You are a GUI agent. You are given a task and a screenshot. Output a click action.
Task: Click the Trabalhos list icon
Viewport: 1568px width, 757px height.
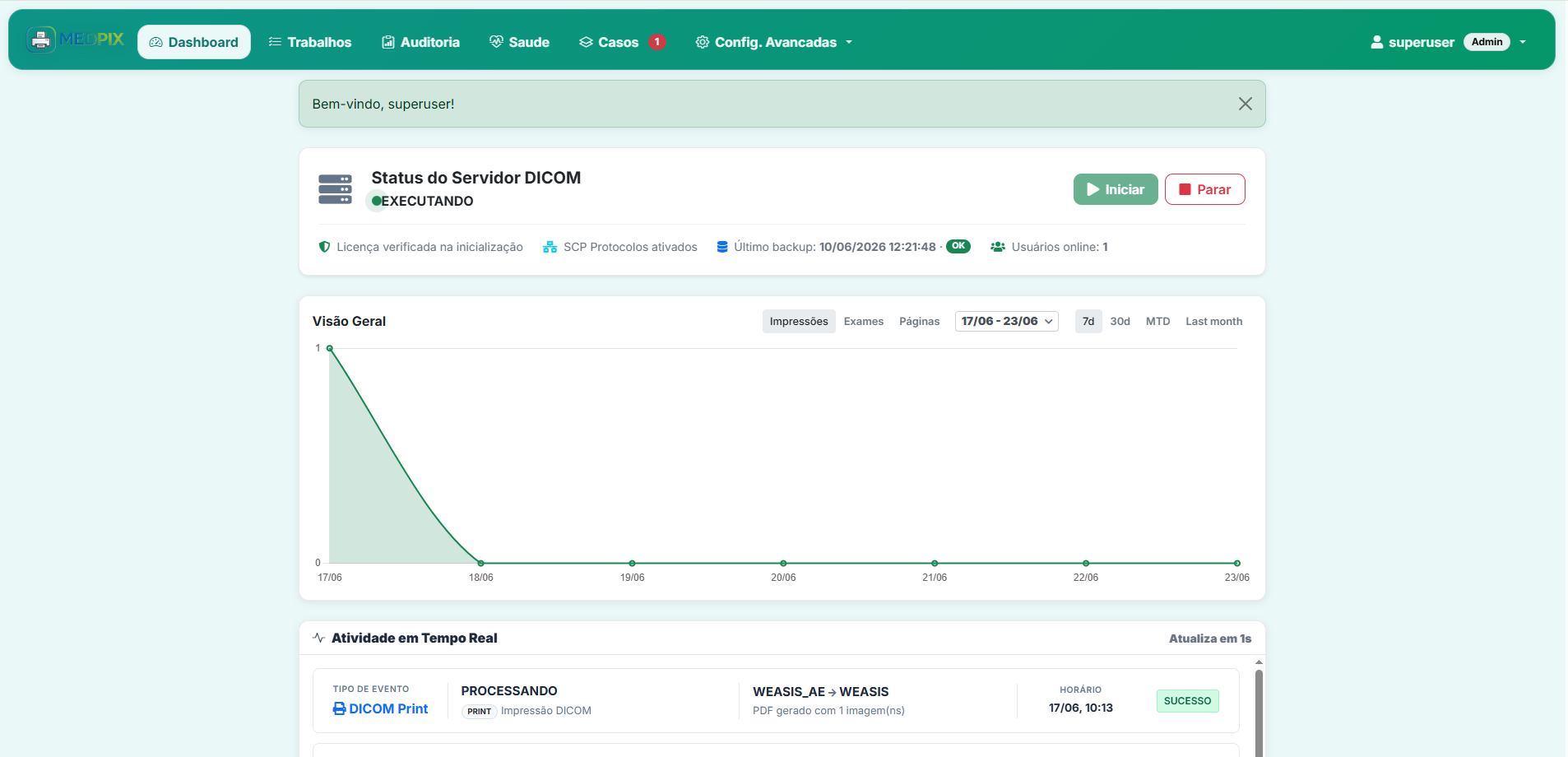275,42
